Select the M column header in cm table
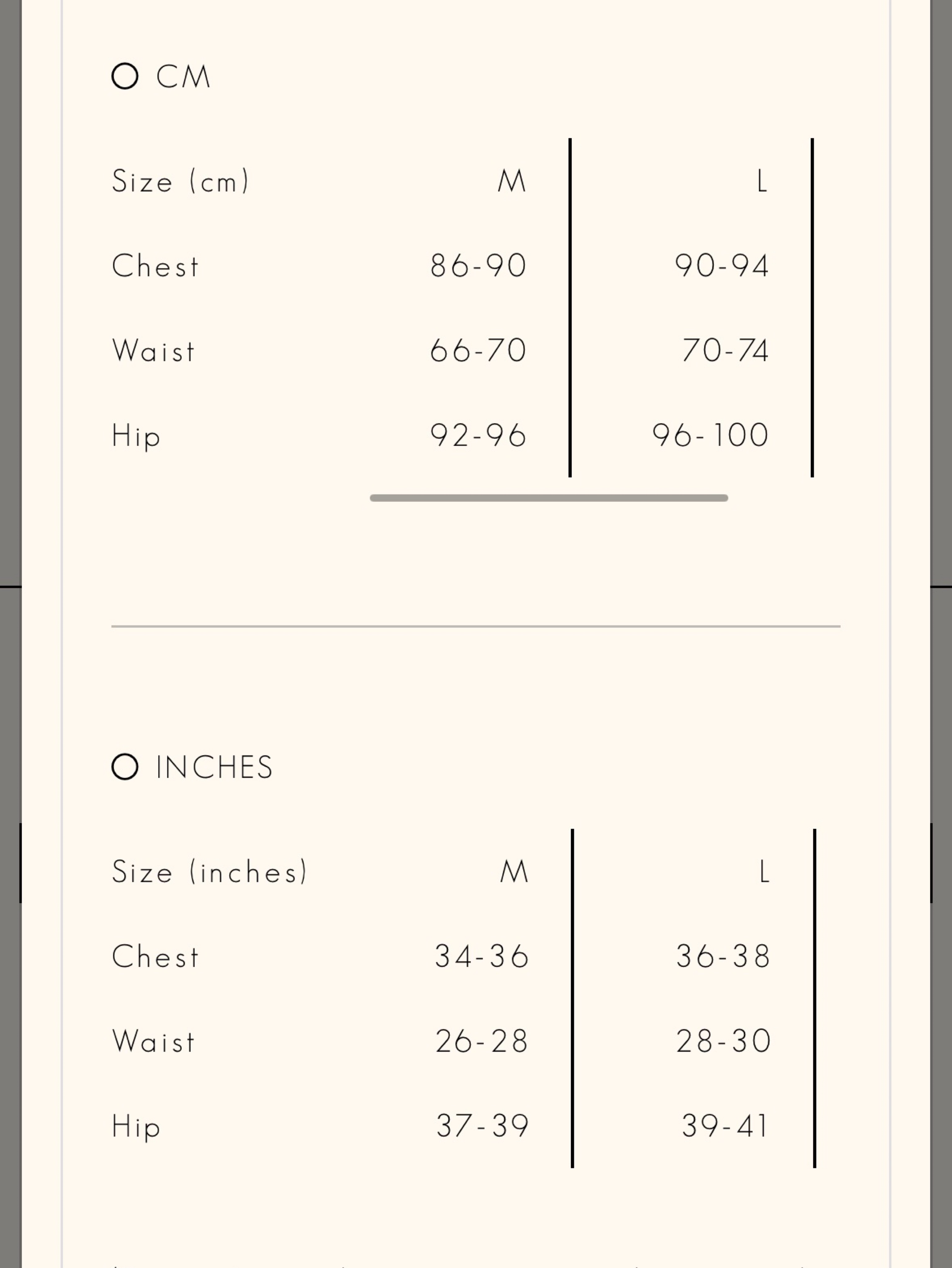 (512, 181)
